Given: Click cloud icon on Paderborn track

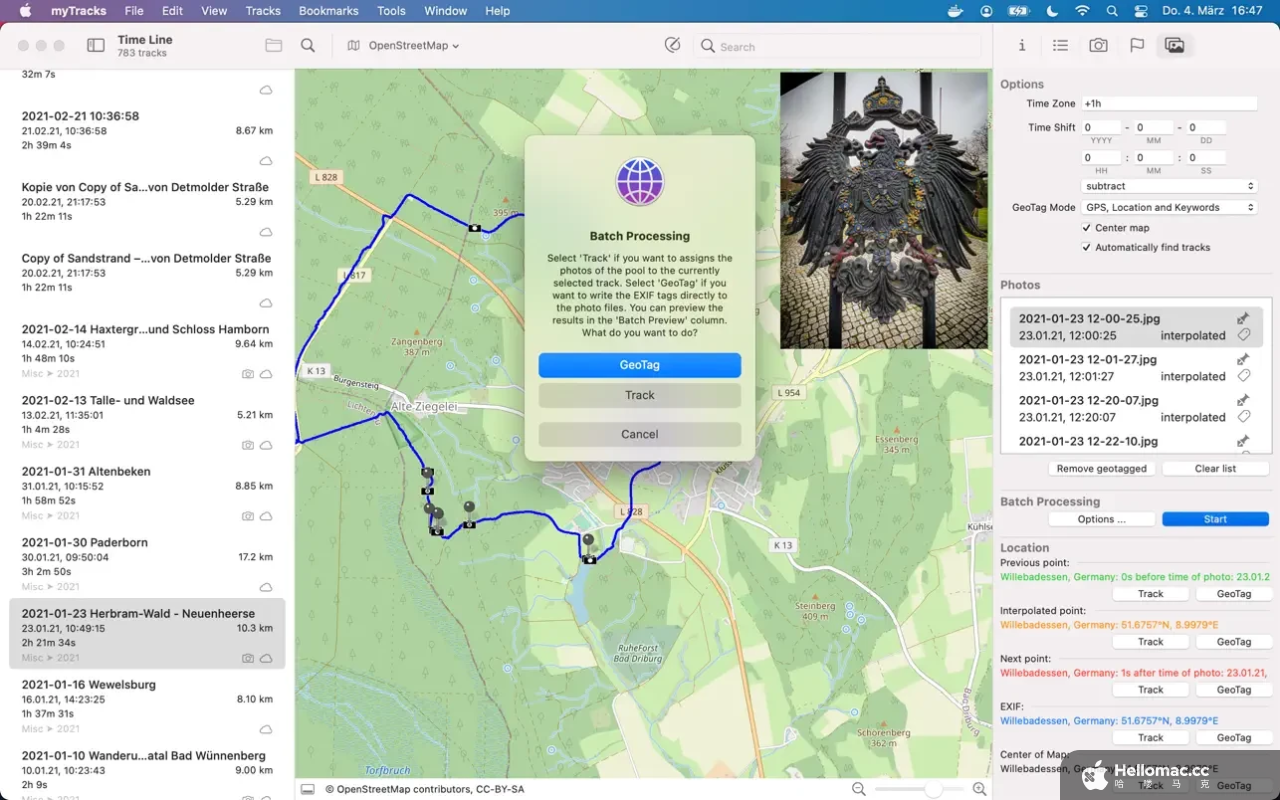Looking at the screenshot, I should click(266, 587).
